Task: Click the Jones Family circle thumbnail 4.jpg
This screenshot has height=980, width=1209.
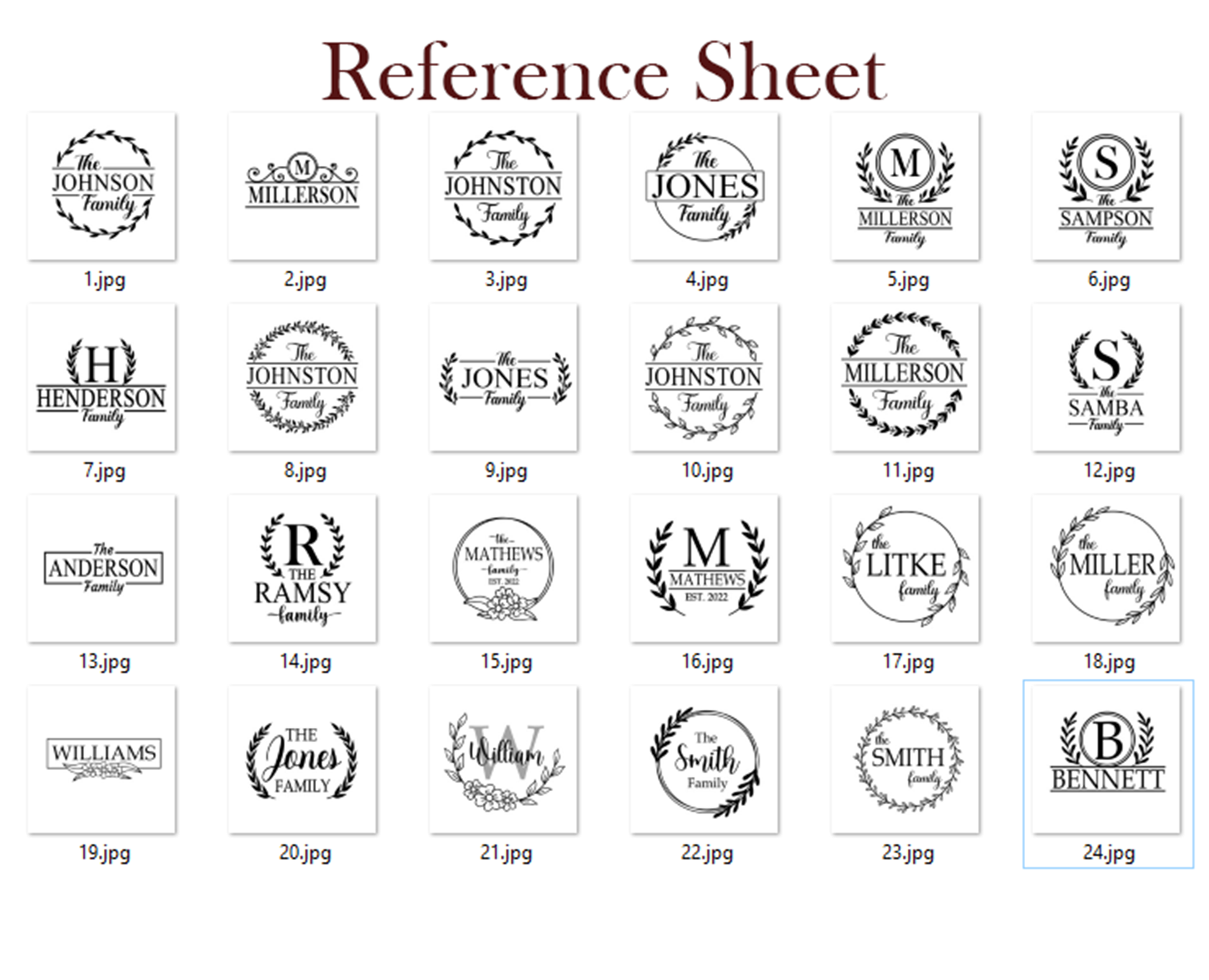Action: tap(705, 186)
